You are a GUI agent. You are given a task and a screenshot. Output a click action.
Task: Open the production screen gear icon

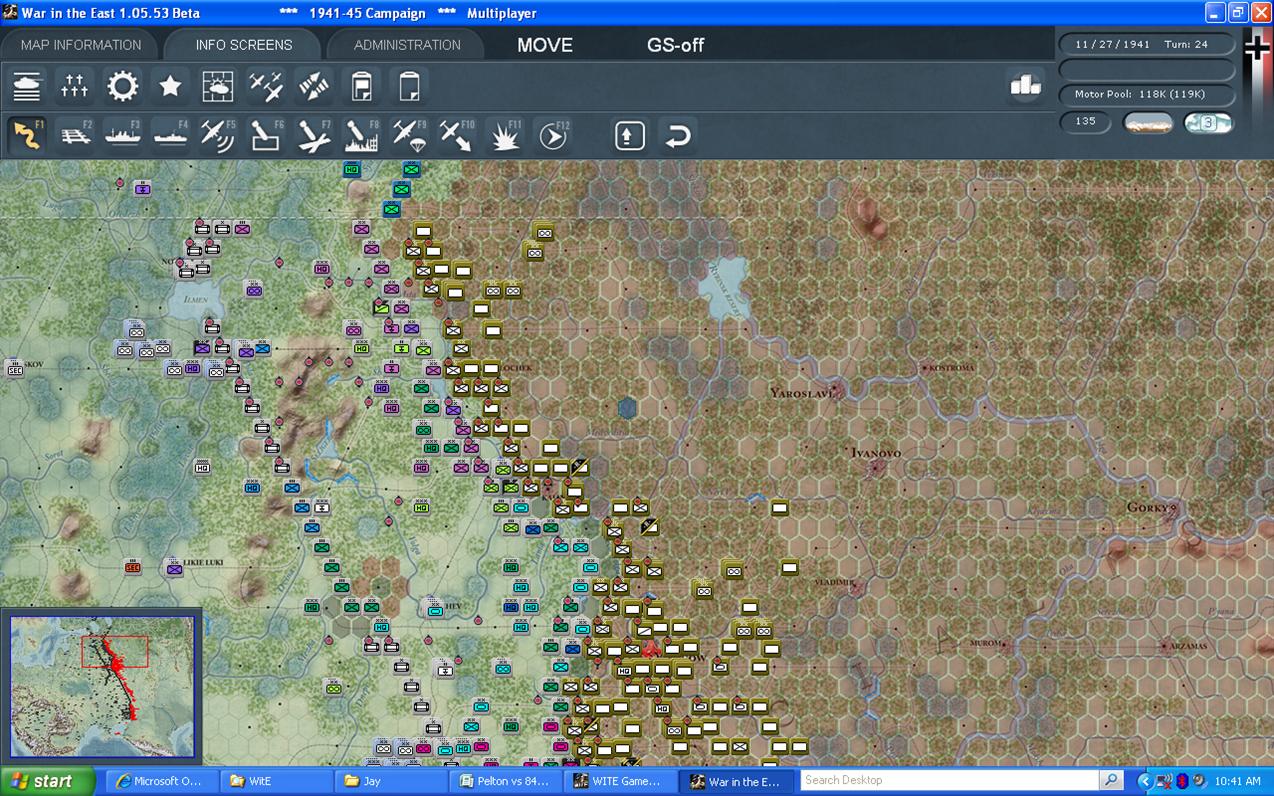(123, 86)
